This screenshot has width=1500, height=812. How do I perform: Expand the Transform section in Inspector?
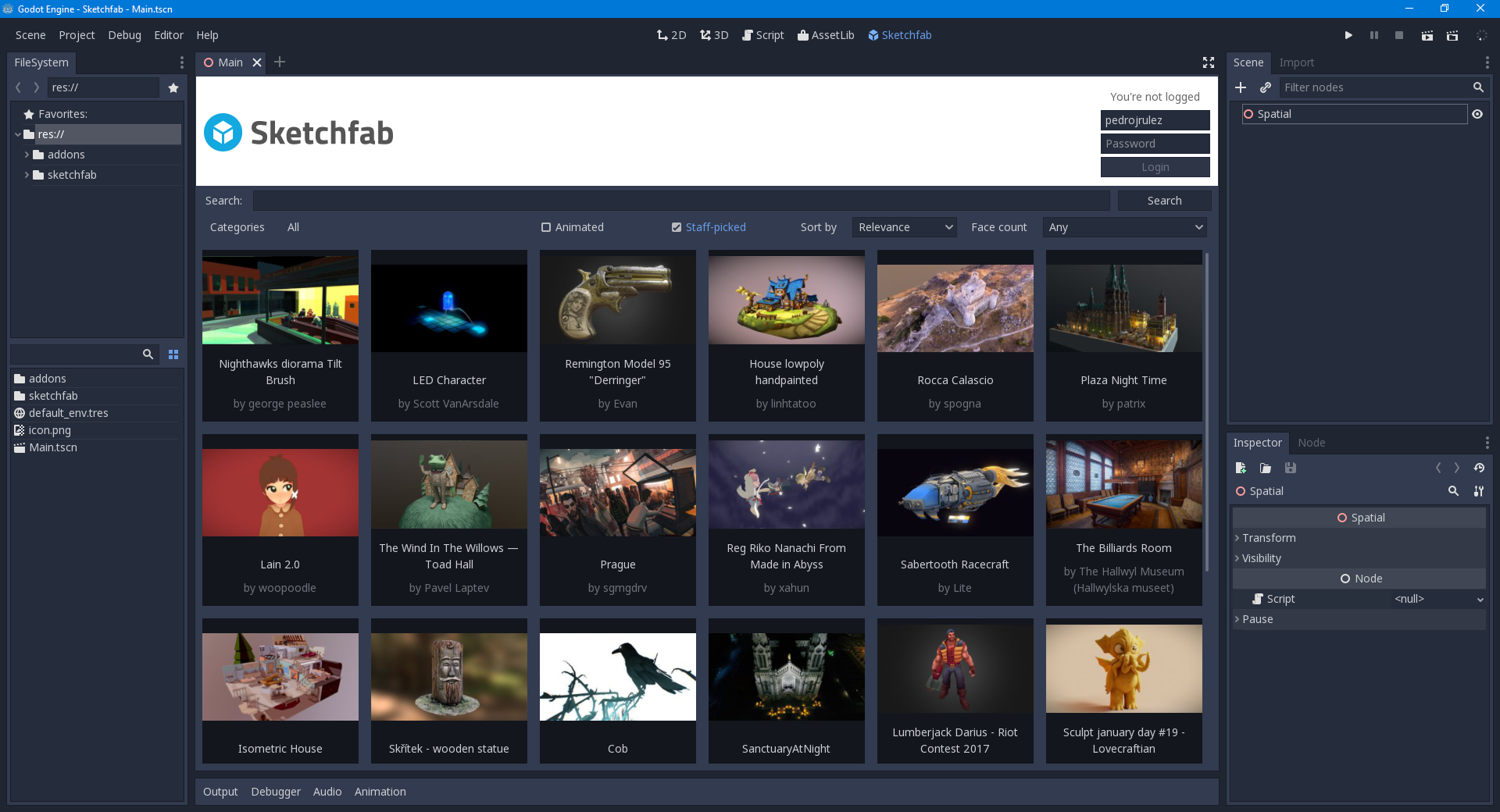point(1269,538)
